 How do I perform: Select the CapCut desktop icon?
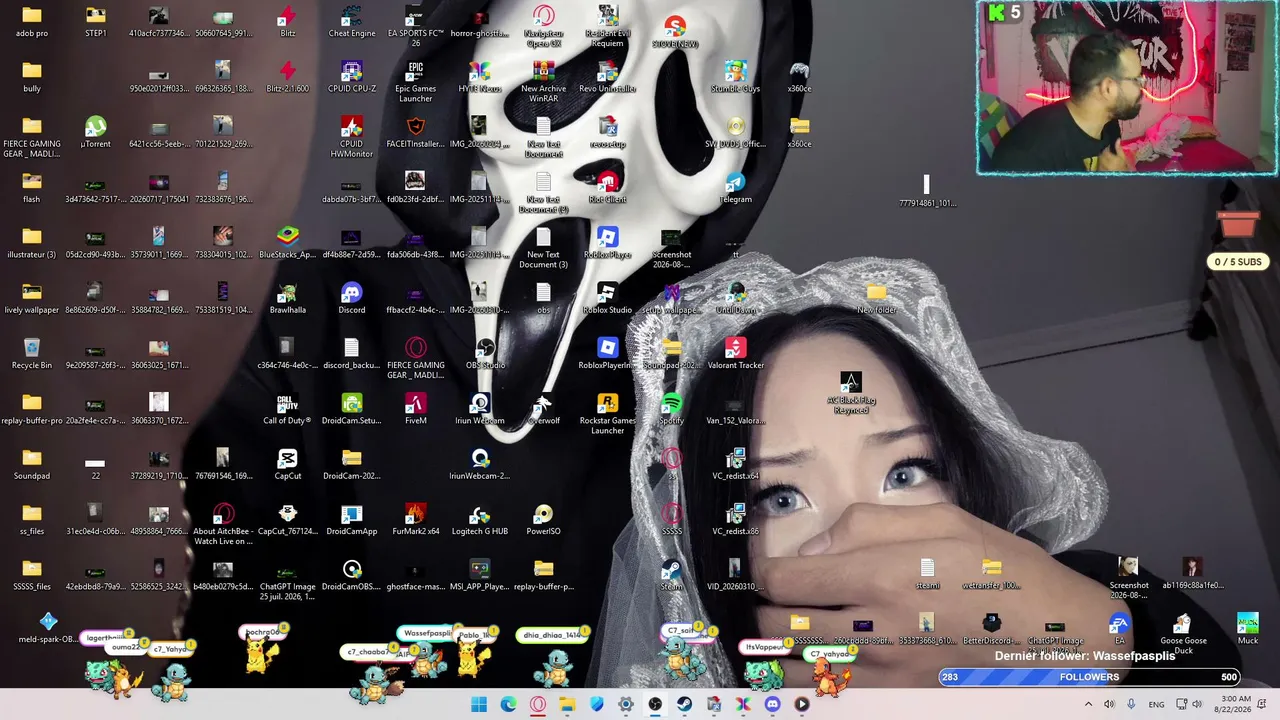[x=288, y=464]
